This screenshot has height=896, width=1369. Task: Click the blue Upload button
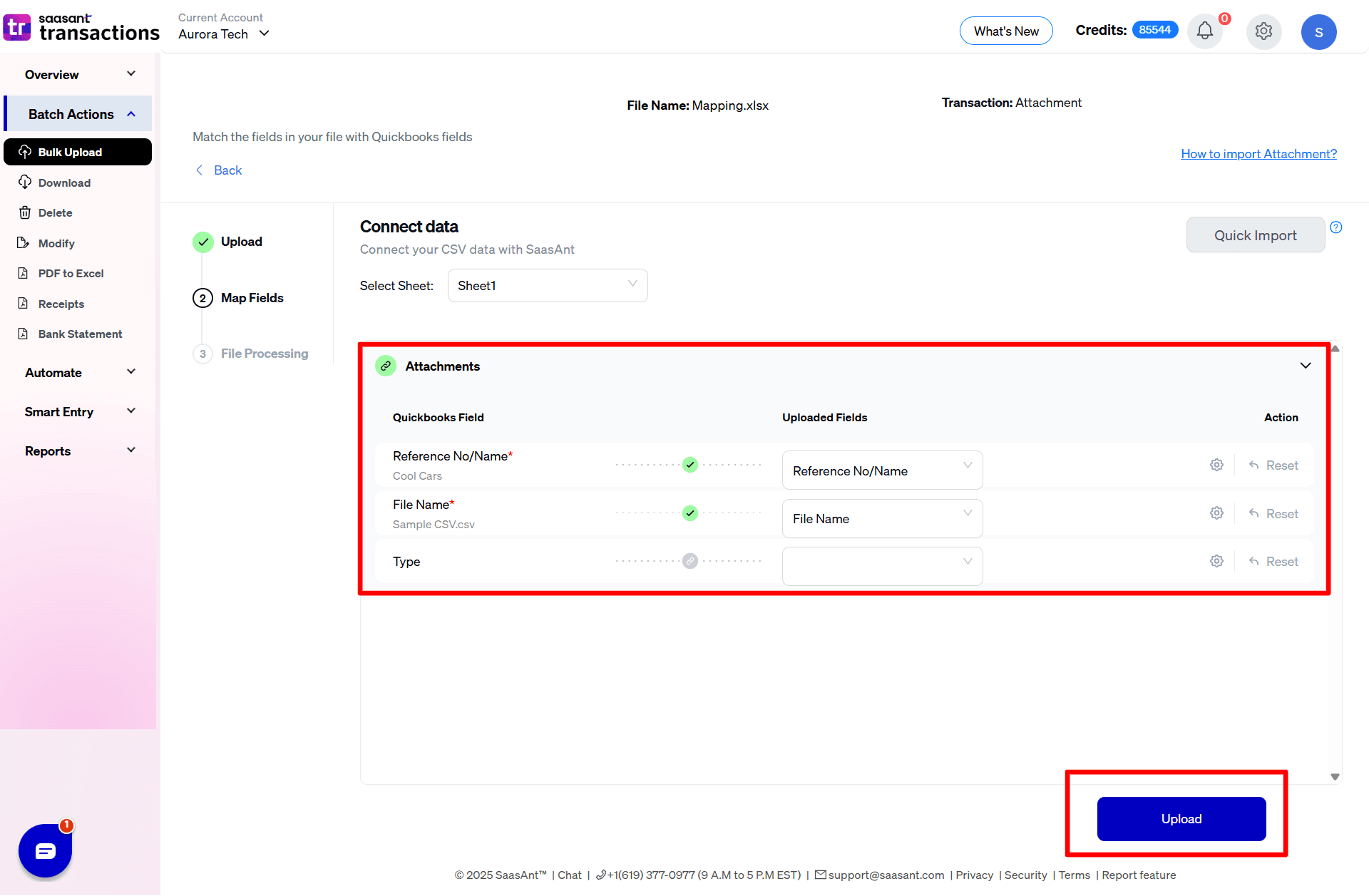coord(1181,819)
